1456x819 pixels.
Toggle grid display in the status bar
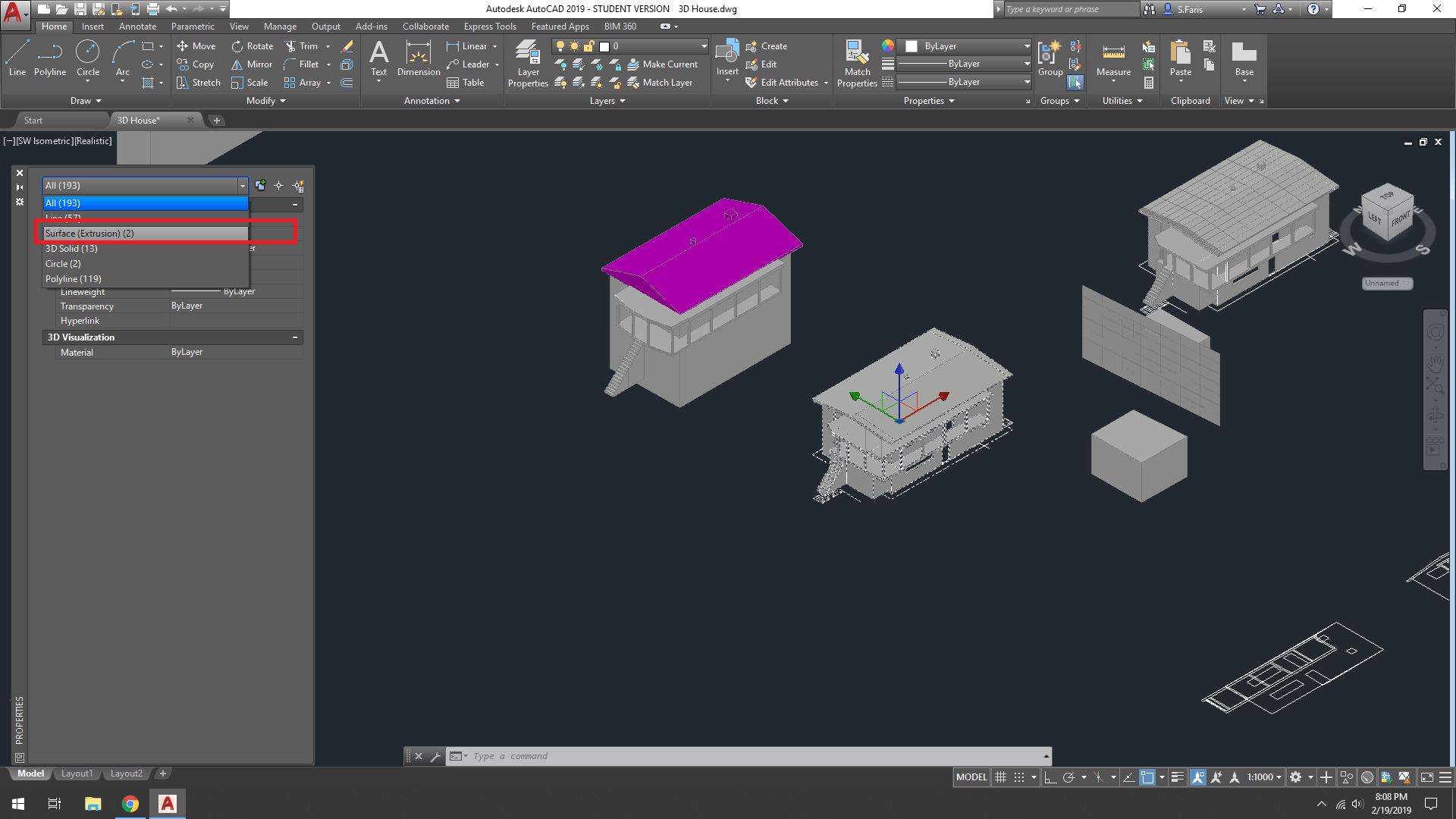tap(1001, 777)
